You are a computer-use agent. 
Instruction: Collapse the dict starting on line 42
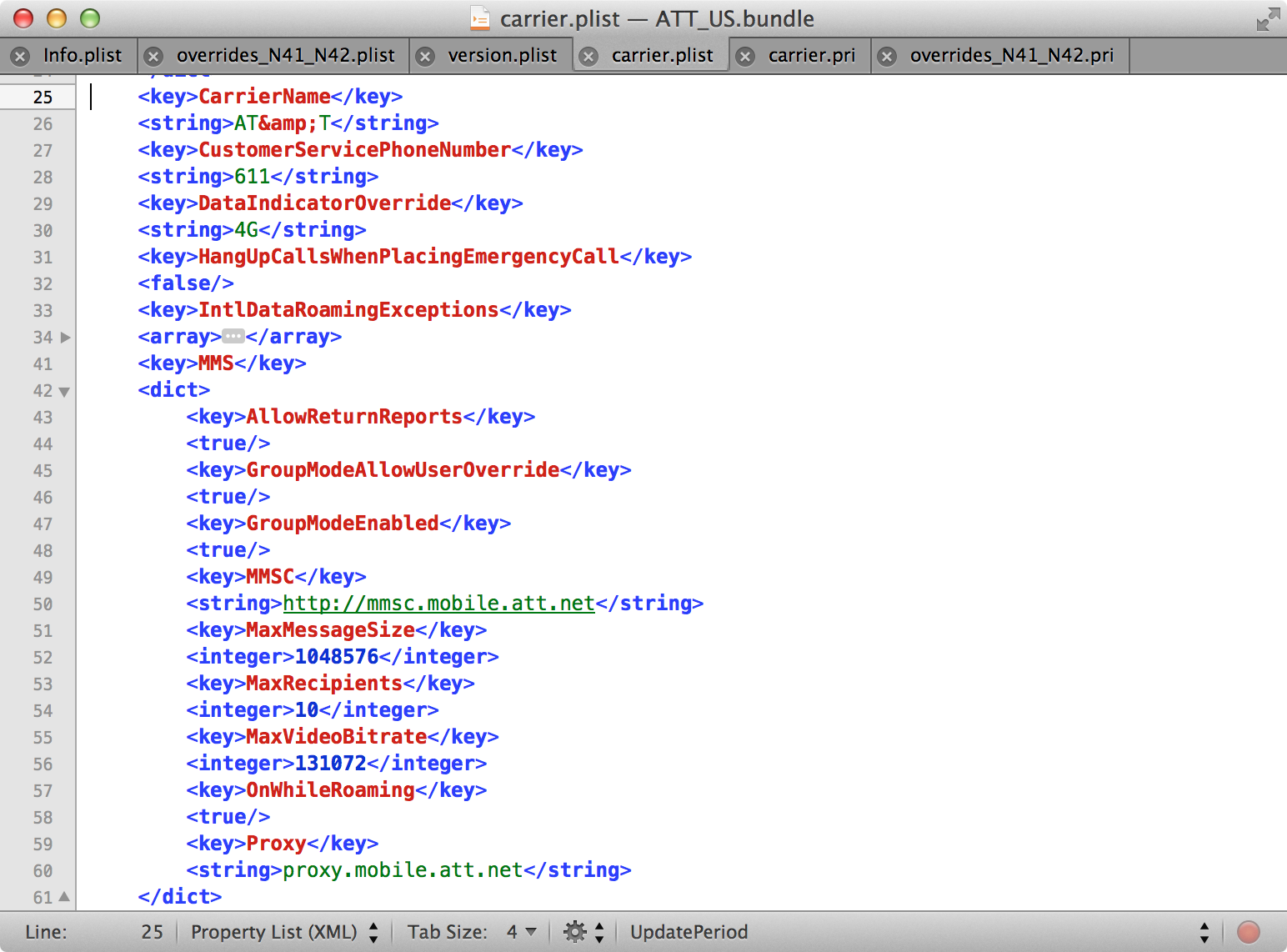coord(64,392)
